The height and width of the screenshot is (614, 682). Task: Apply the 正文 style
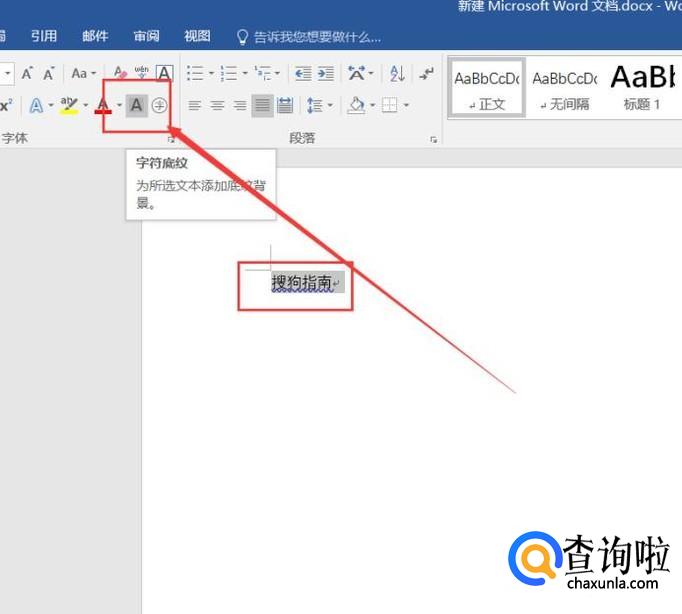(487, 88)
